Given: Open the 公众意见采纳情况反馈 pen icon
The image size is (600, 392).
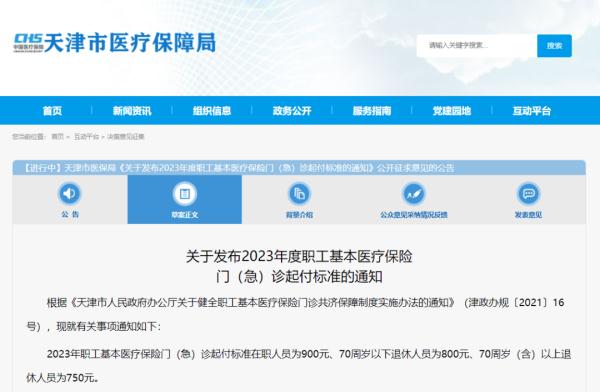Looking at the screenshot, I should [x=414, y=194].
